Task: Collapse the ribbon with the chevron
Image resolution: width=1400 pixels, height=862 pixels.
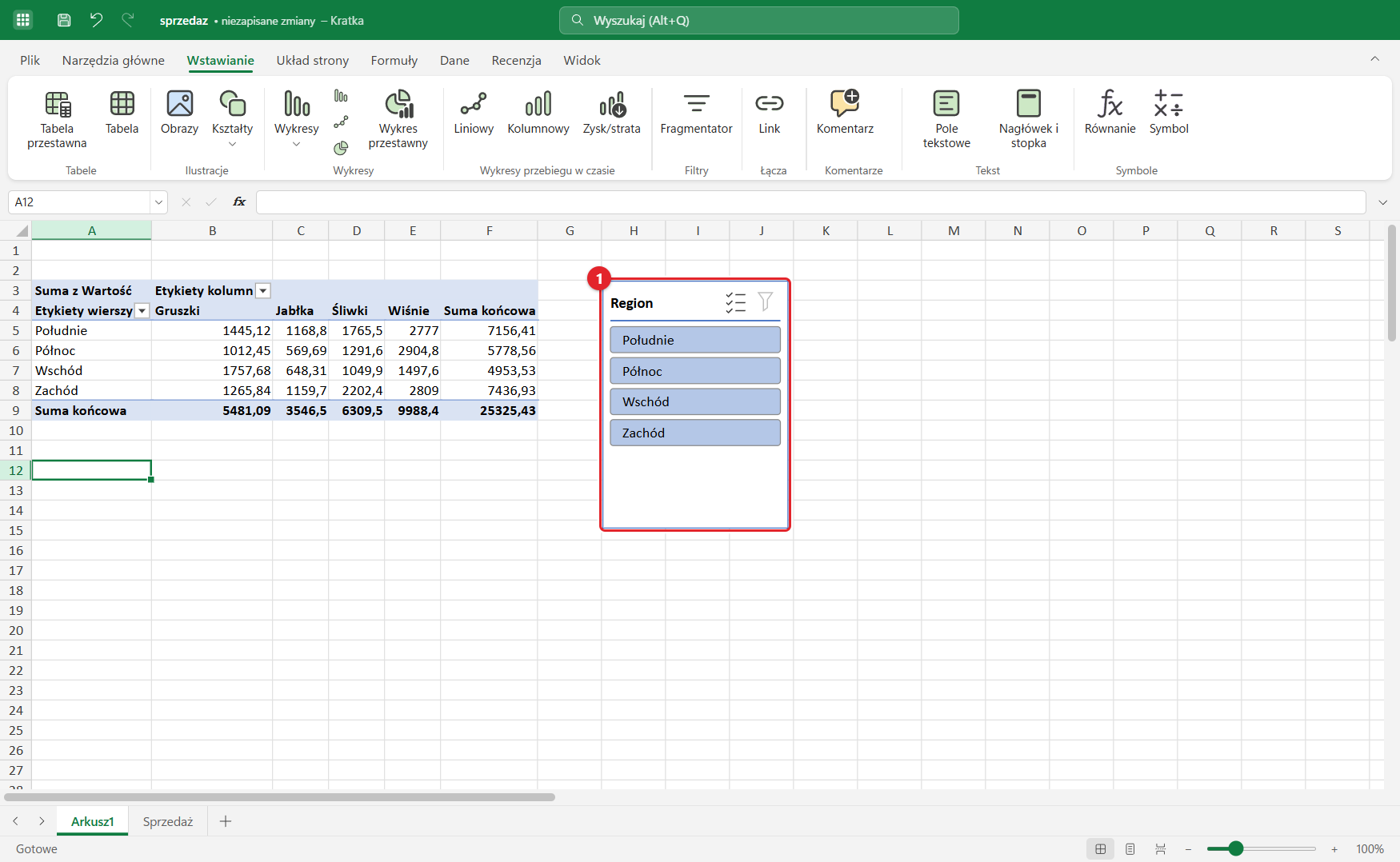Action: click(x=1375, y=58)
